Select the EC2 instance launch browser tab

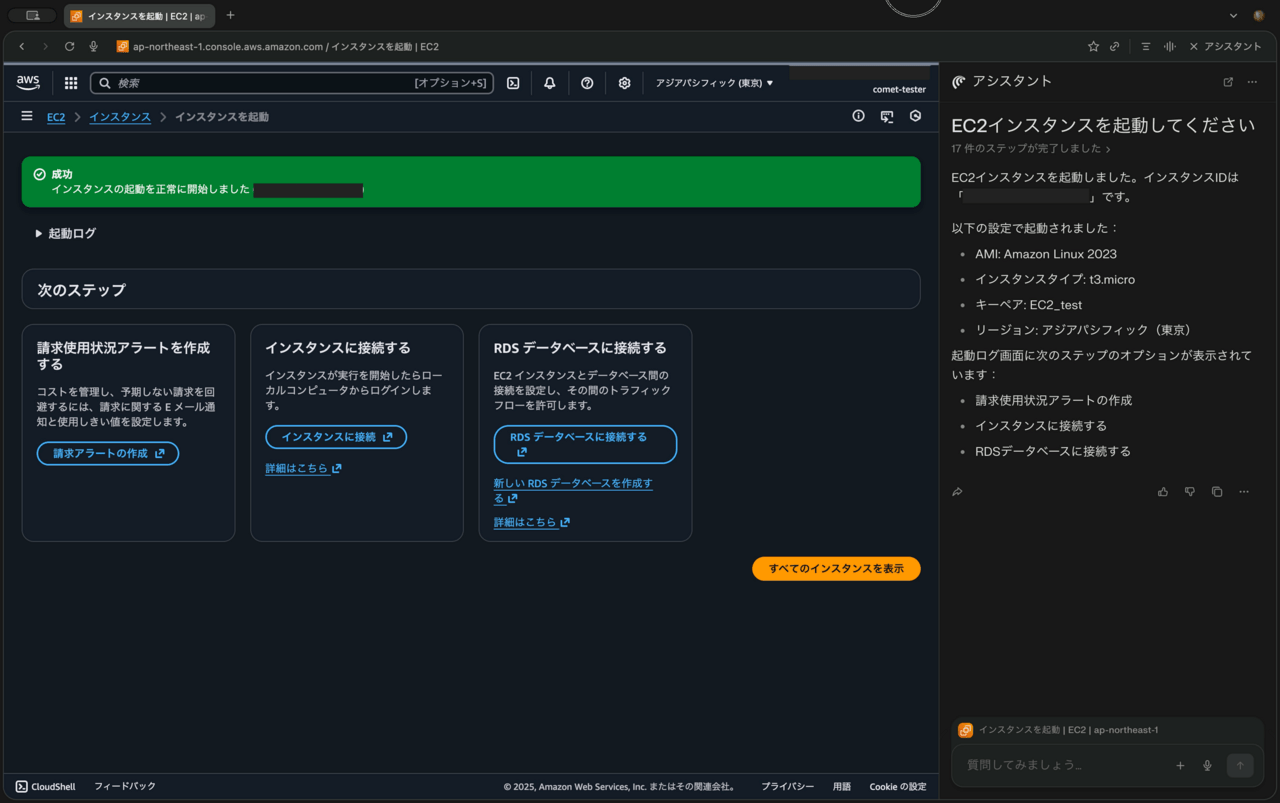(x=139, y=16)
